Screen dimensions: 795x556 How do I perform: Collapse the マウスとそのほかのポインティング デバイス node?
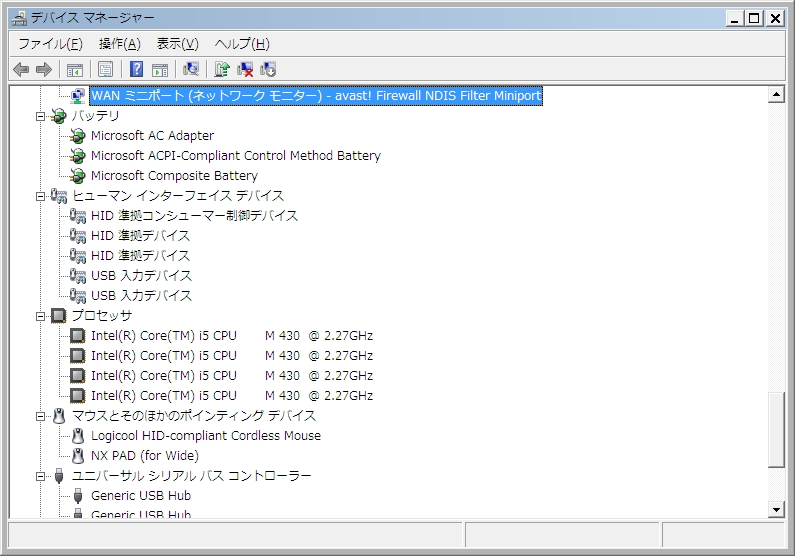[x=41, y=416]
